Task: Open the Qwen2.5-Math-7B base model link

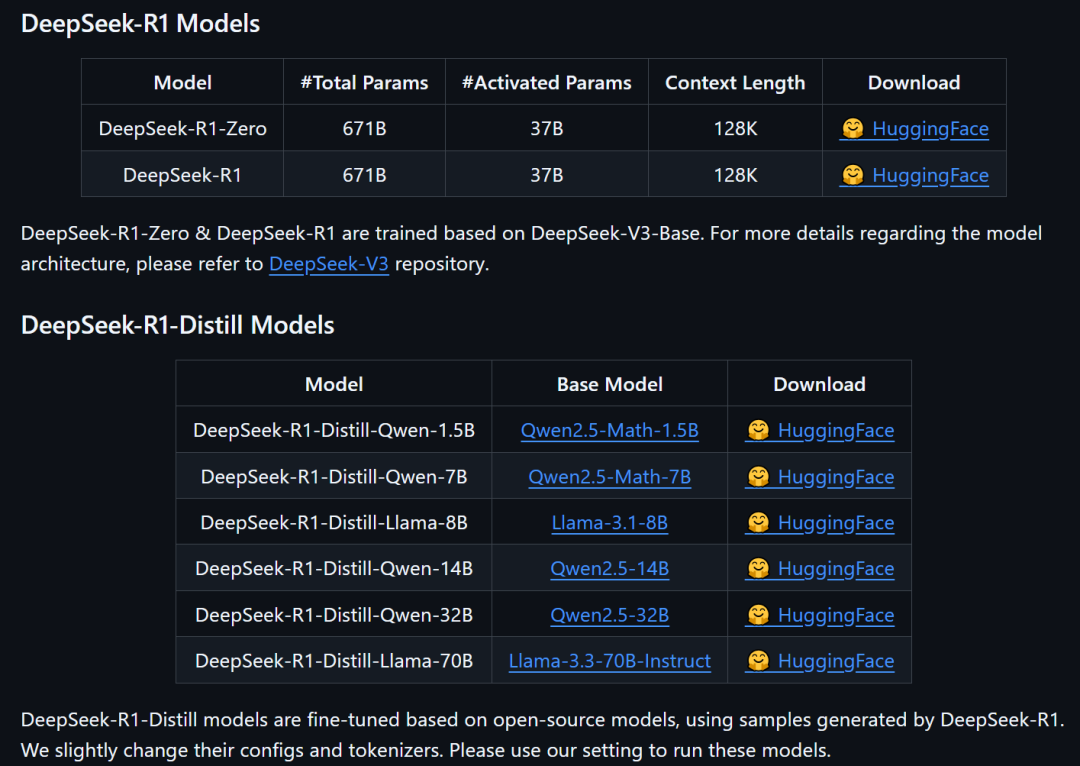Action: click(x=610, y=477)
